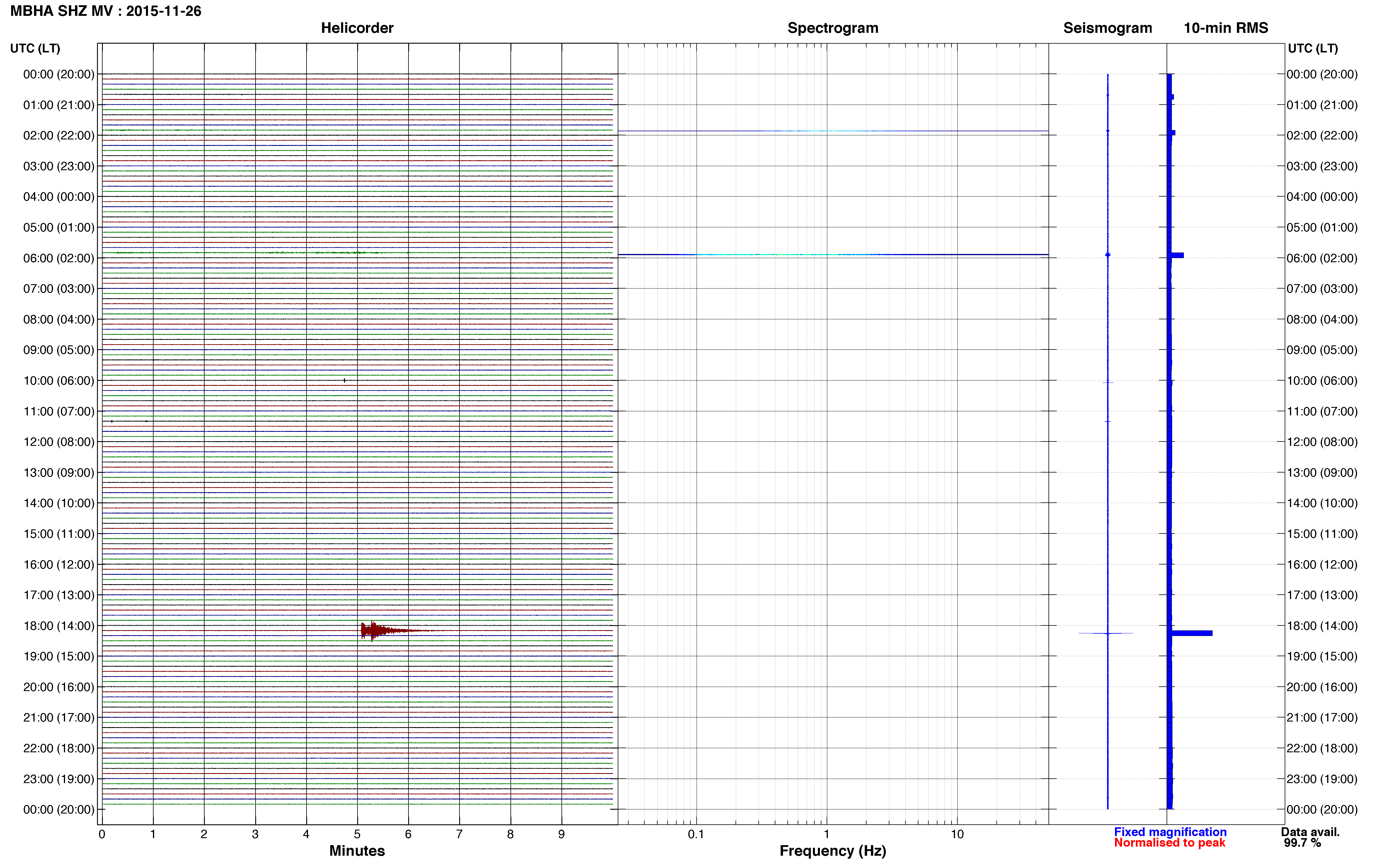Click left time label '12:00 (08:00)'

[59, 442]
